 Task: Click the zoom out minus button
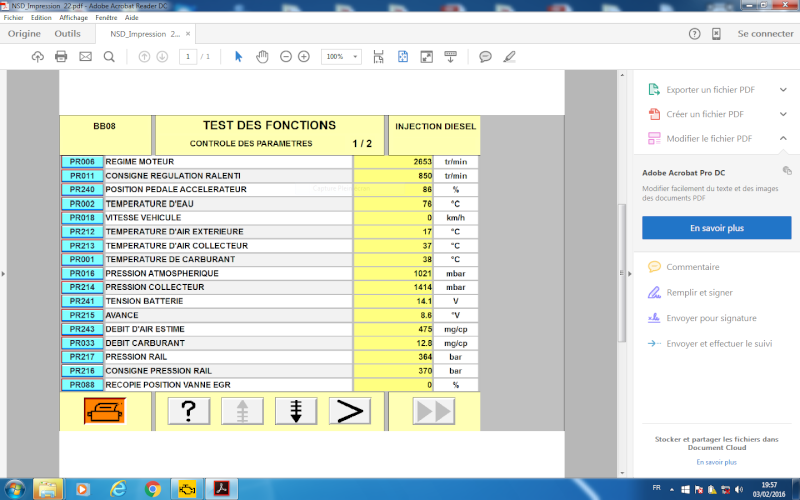click(x=286, y=57)
